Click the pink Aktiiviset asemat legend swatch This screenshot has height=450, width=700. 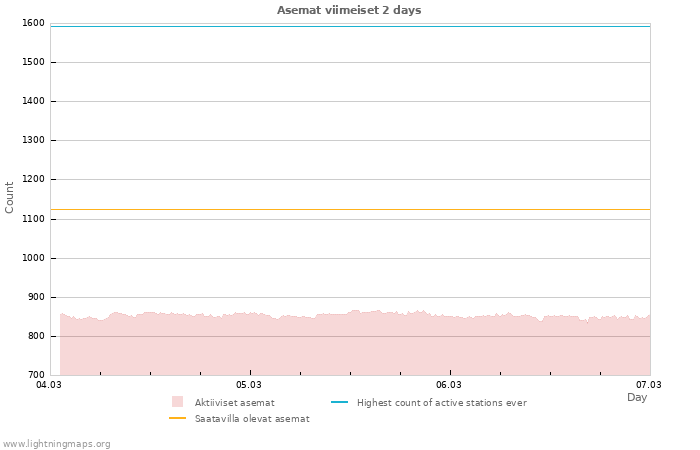click(x=177, y=402)
